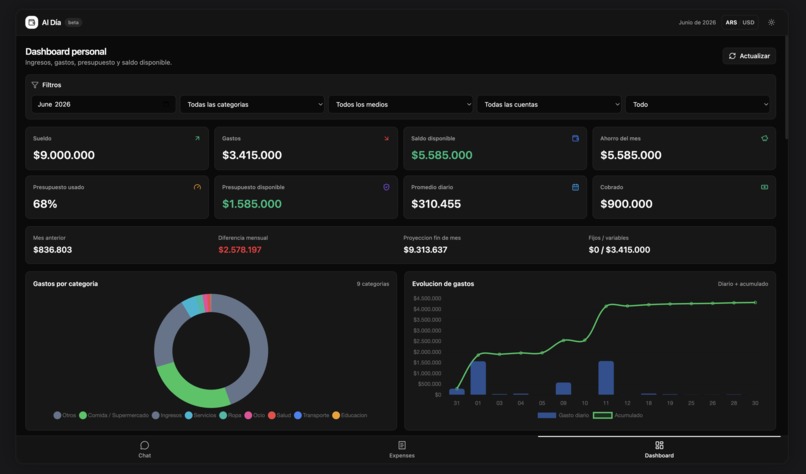Image resolution: width=806 pixels, height=474 pixels.
Task: Click the Actualizar button
Action: pyautogui.click(x=749, y=56)
